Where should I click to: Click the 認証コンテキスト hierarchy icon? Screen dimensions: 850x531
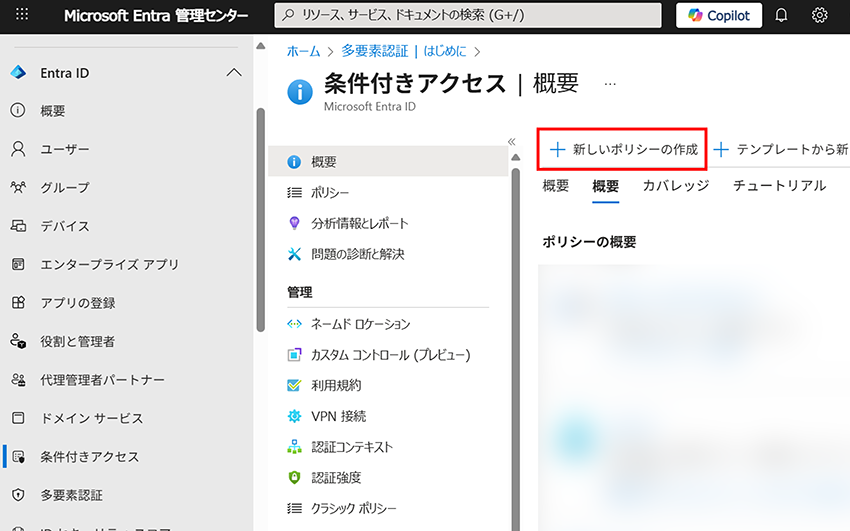click(294, 446)
